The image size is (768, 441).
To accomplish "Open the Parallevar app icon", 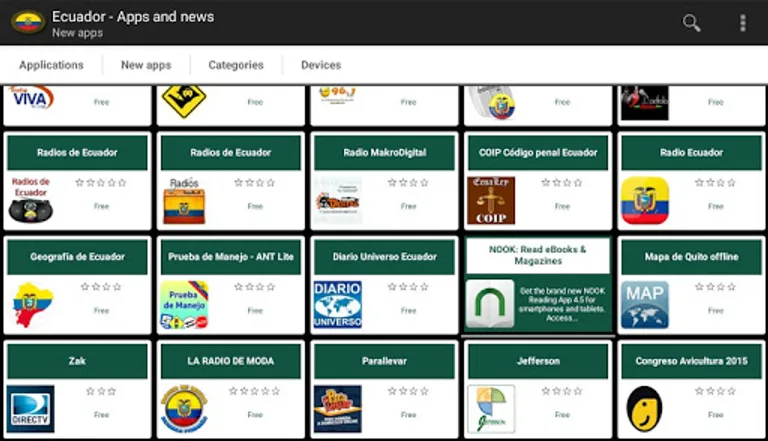I will coord(338,409).
